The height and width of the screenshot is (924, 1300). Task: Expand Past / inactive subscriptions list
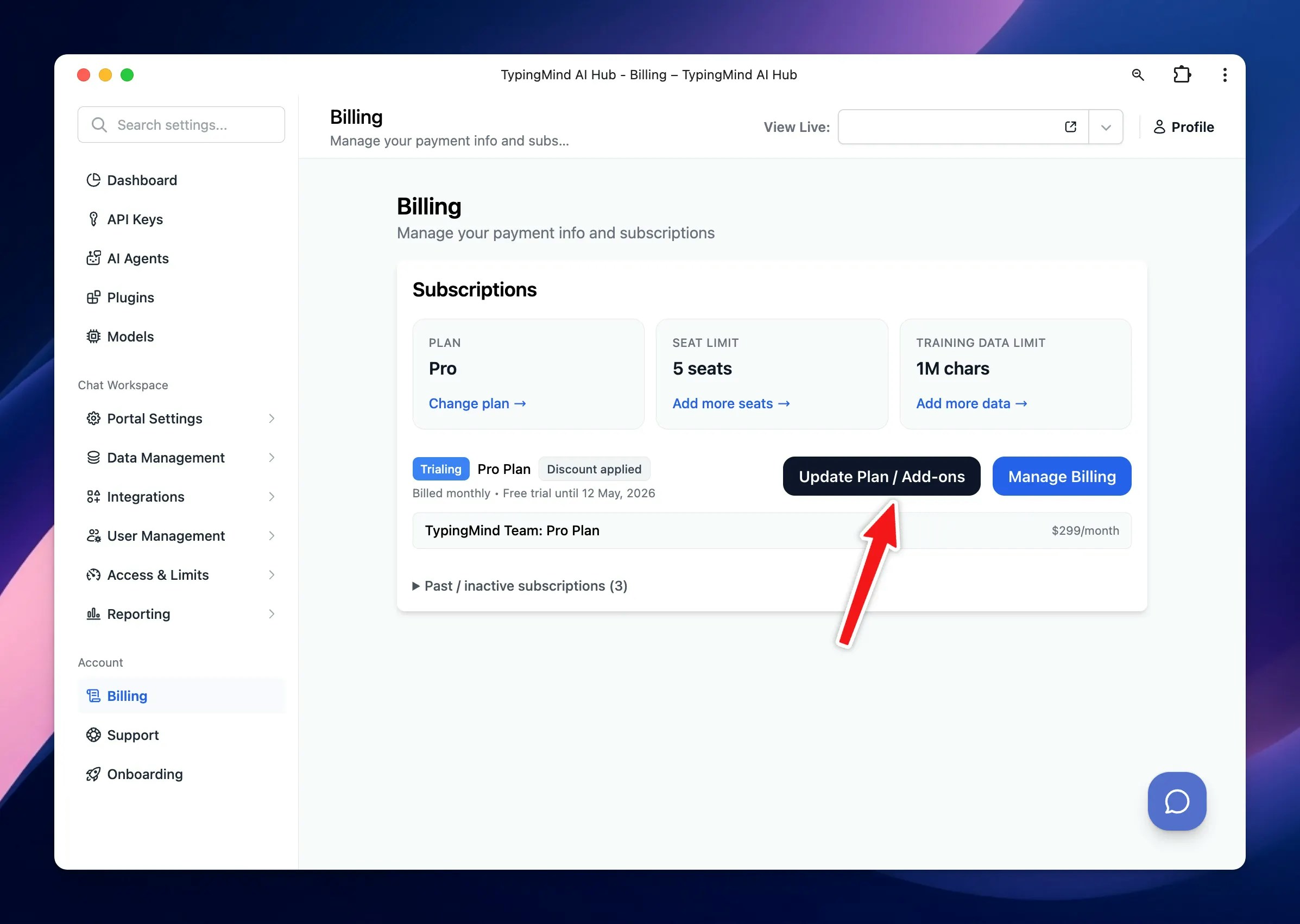coord(520,586)
